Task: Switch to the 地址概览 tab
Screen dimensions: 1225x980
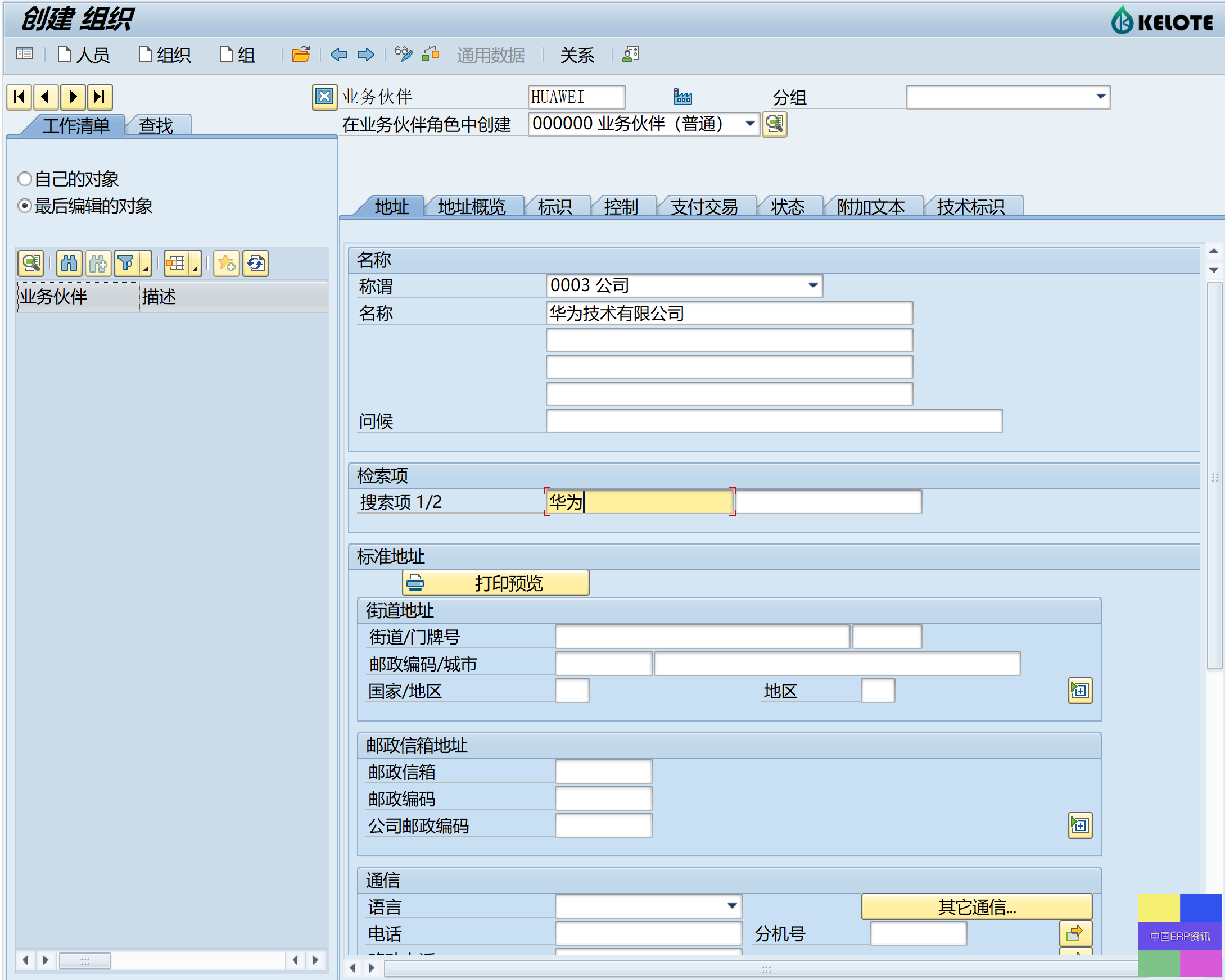Action: tap(472, 207)
